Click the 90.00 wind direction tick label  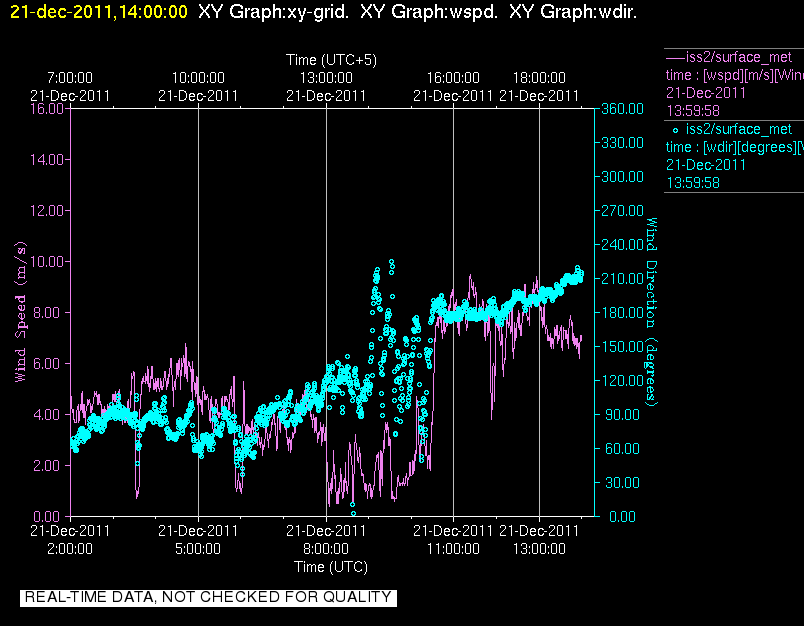(622, 414)
